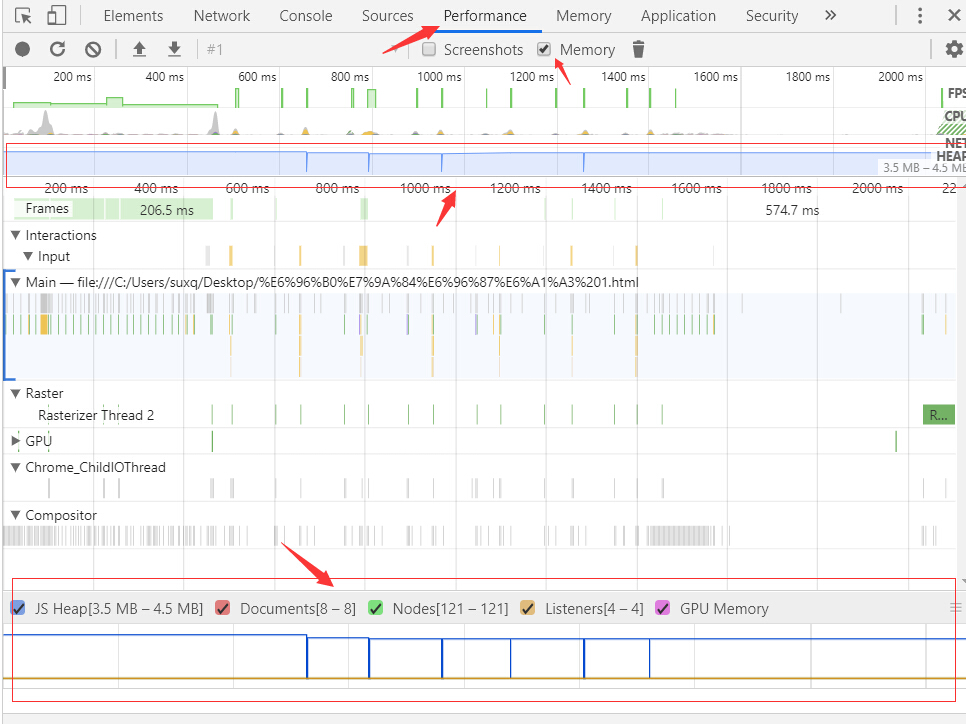Viewport: 966px width, 724px height.
Task: Toggle the device toolbar icon
Action: click(57, 16)
